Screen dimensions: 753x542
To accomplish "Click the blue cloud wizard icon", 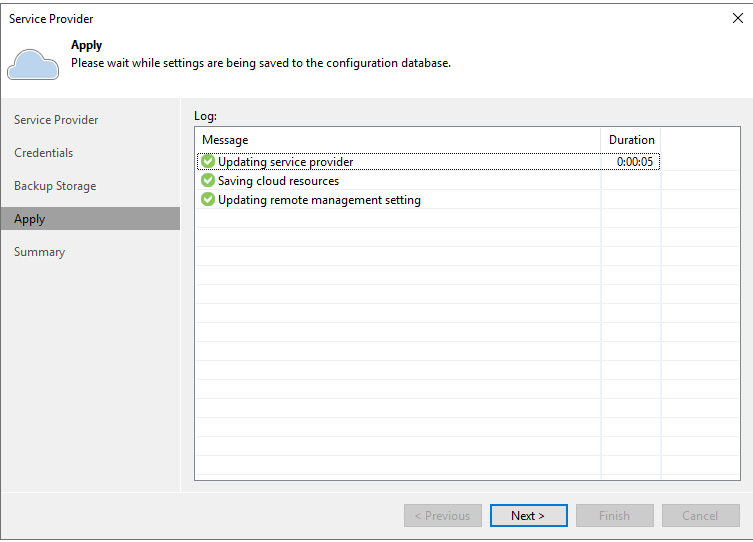I will [x=33, y=64].
